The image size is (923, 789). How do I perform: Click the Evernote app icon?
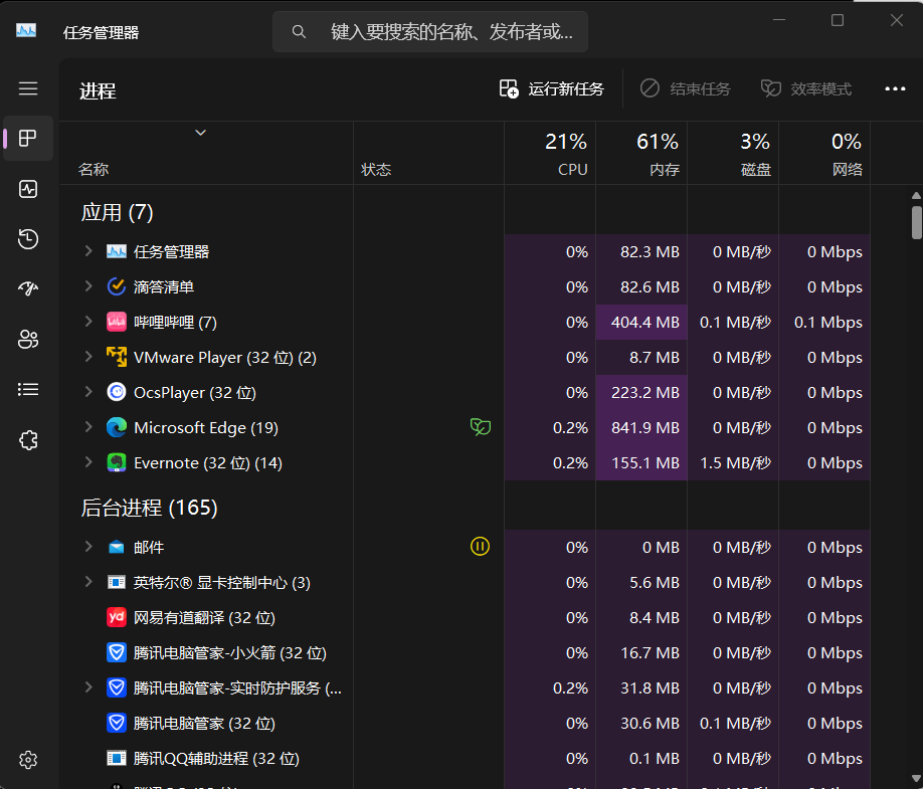(x=117, y=463)
